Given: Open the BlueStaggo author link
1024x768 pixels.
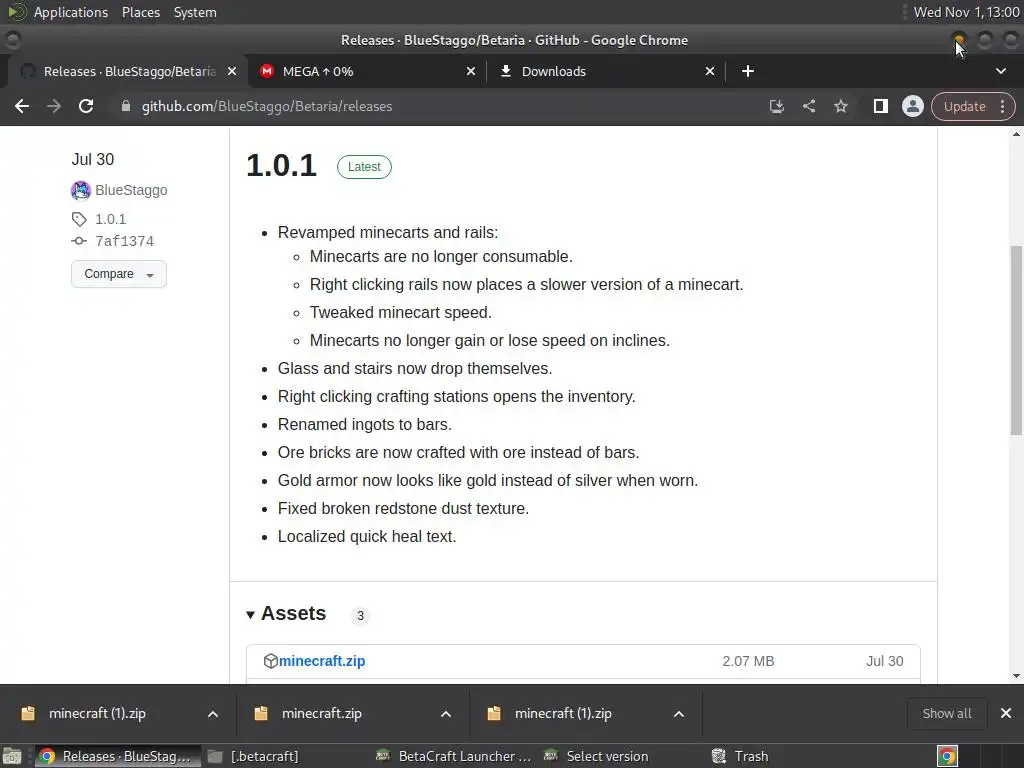Looking at the screenshot, I should point(131,190).
